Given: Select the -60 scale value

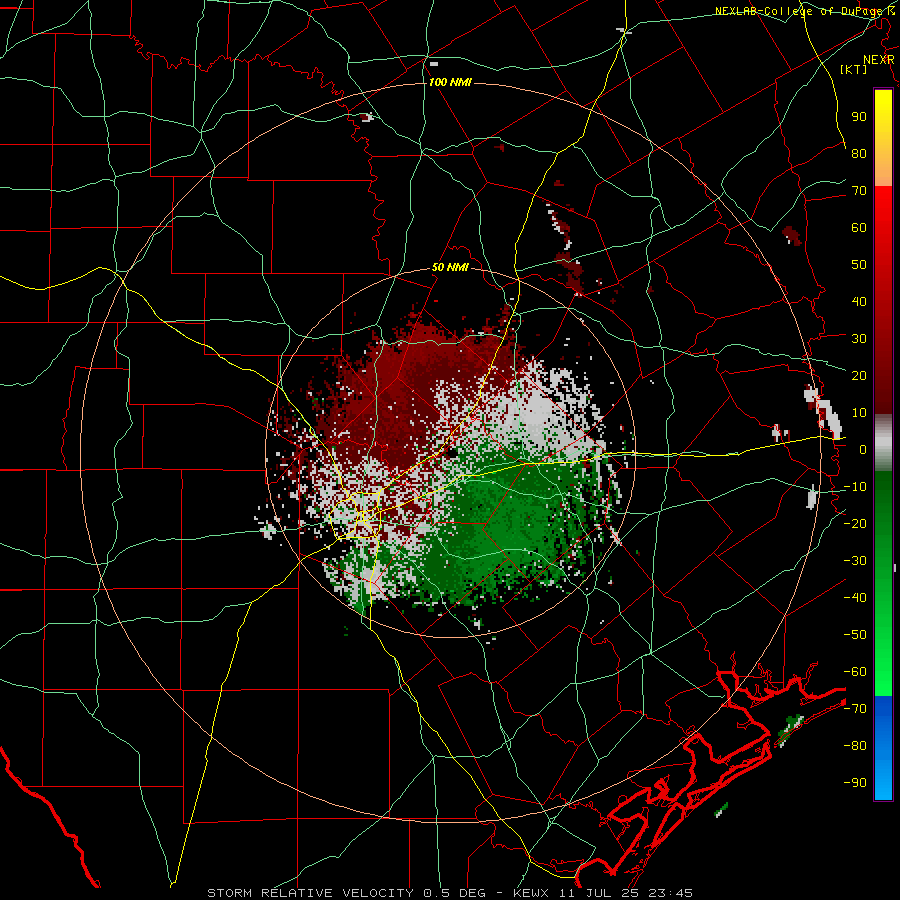Looking at the screenshot, I should tap(855, 672).
